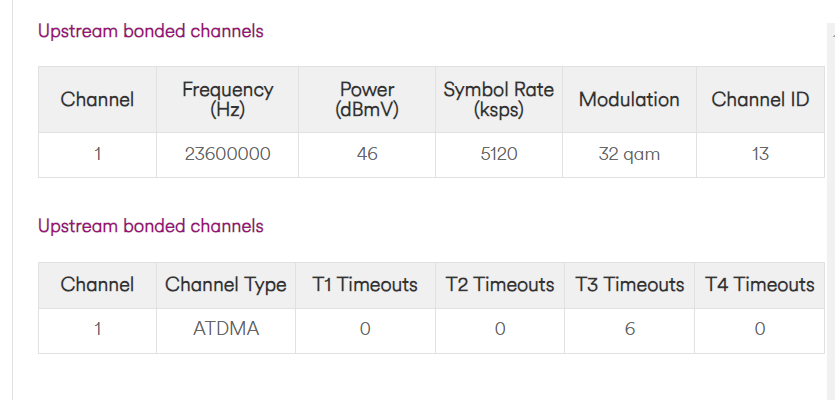Viewport: 835px width, 400px height.
Task: Select the Channel ID column header
Action: point(760,100)
